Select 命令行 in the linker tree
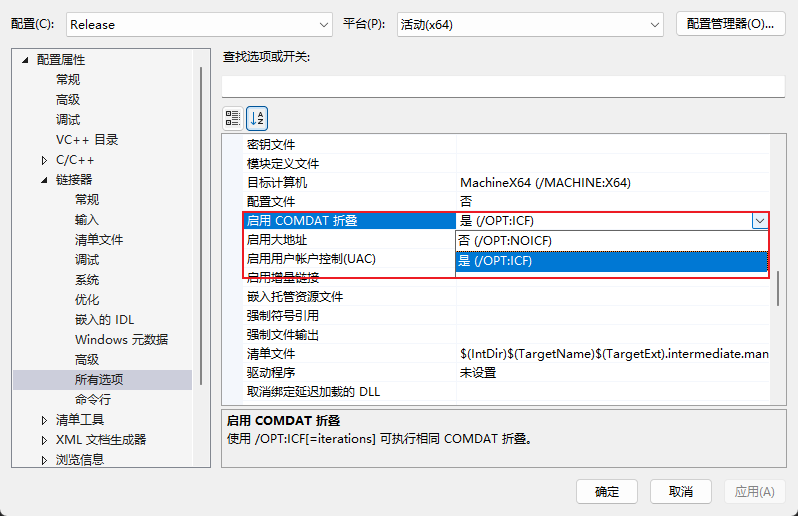Image resolution: width=798 pixels, height=516 pixels. click(93, 399)
